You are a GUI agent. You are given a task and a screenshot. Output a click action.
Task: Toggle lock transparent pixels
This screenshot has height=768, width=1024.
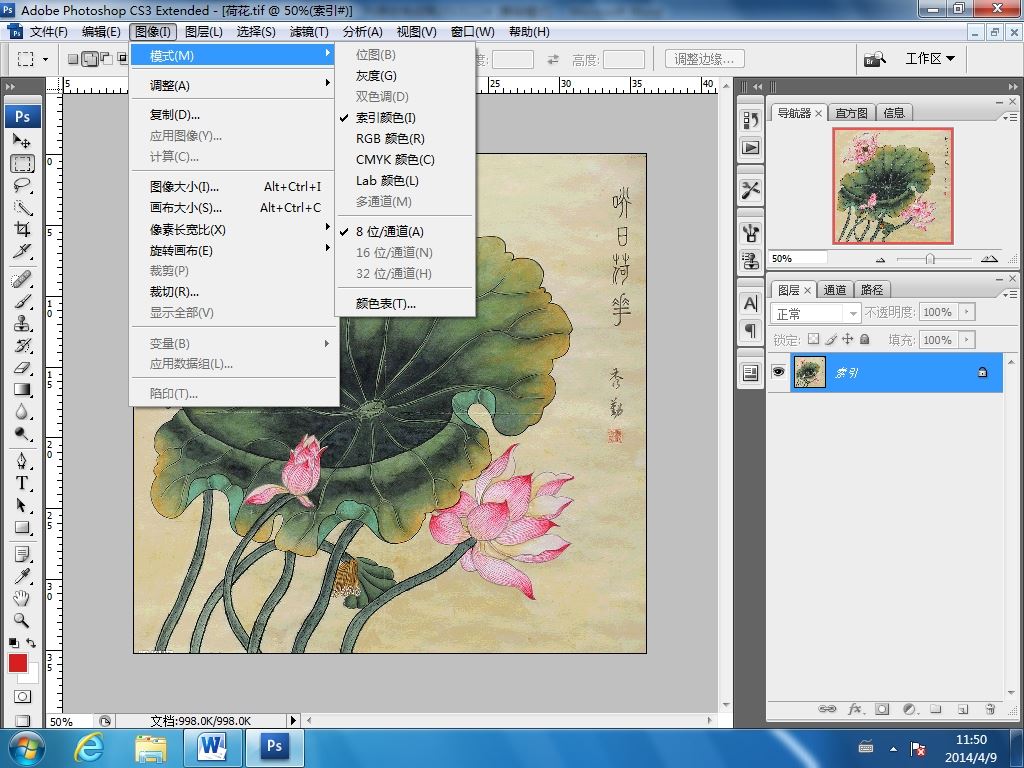click(813, 339)
